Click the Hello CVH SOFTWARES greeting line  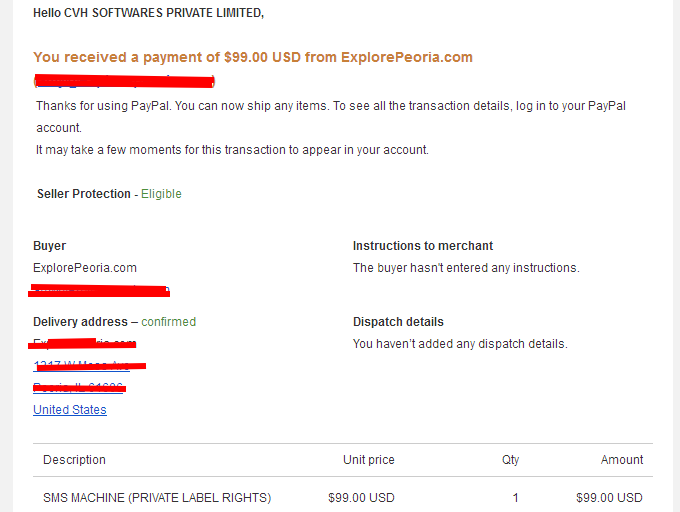[x=148, y=13]
